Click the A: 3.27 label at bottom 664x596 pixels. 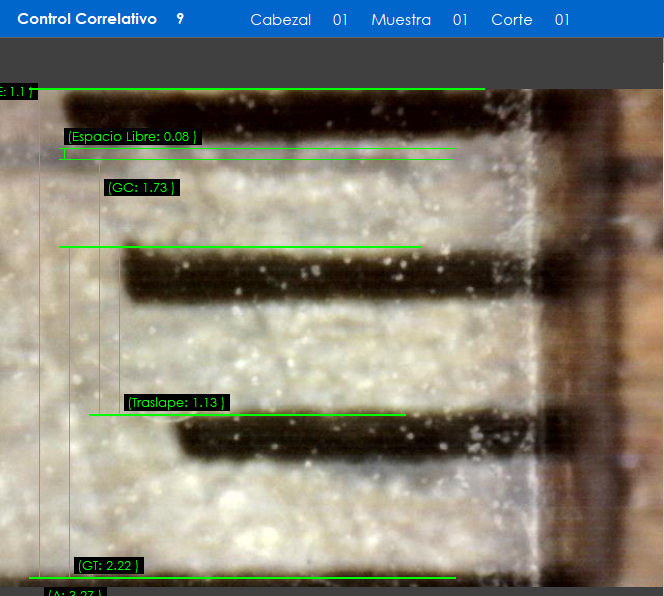[x=74, y=592]
